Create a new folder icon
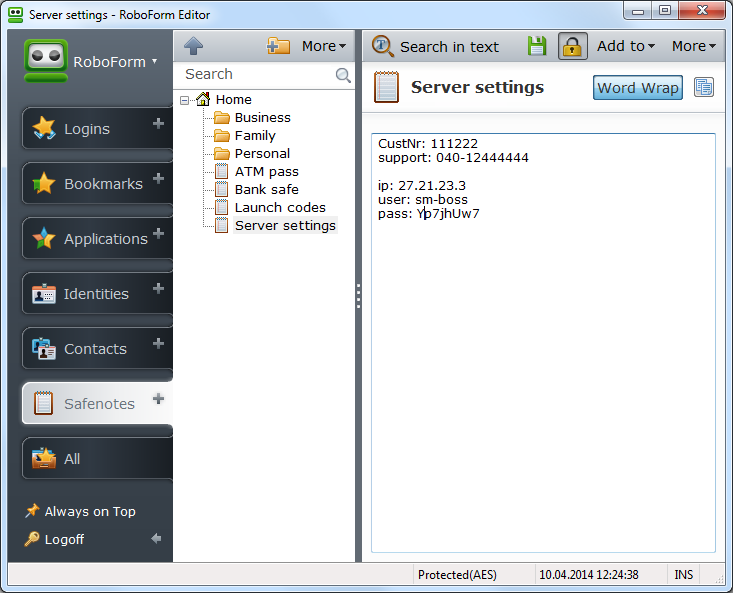This screenshot has height=593, width=733. (278, 46)
